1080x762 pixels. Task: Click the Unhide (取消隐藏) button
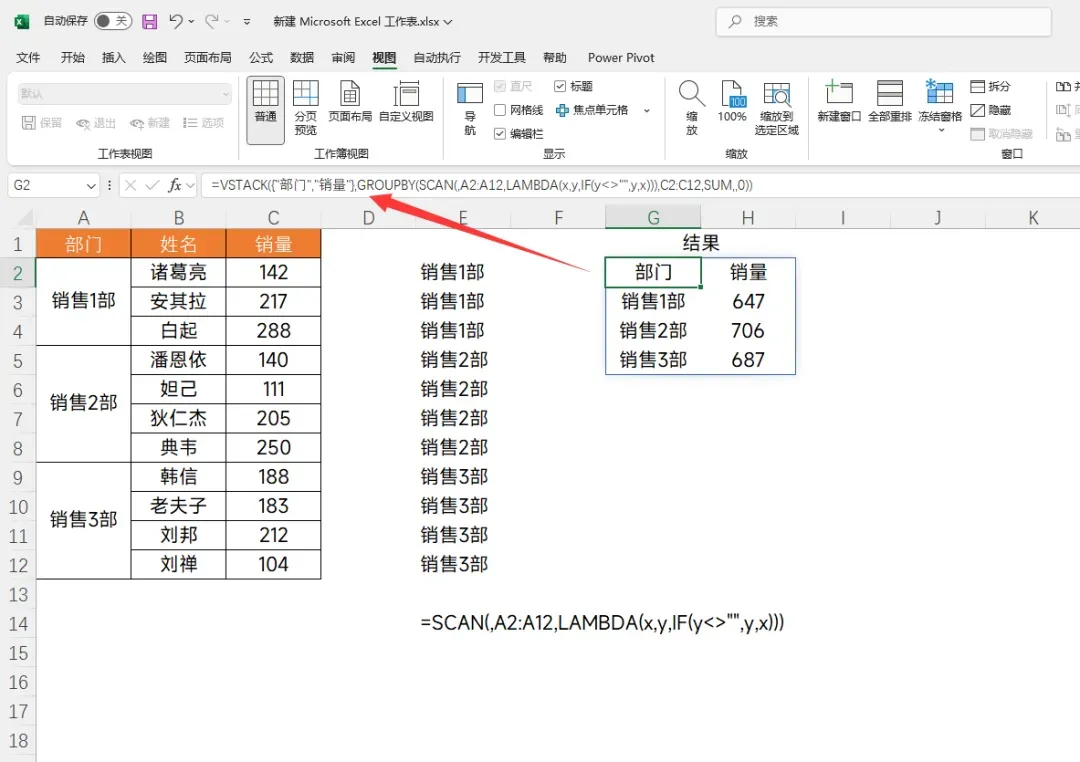pyautogui.click(x=1002, y=134)
